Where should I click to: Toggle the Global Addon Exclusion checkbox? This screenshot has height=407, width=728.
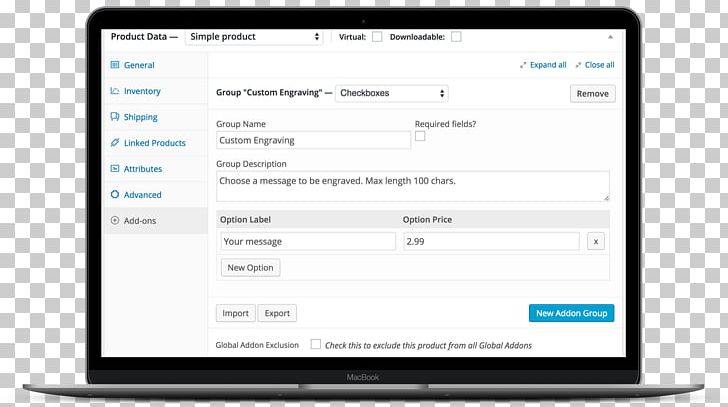[x=316, y=344]
